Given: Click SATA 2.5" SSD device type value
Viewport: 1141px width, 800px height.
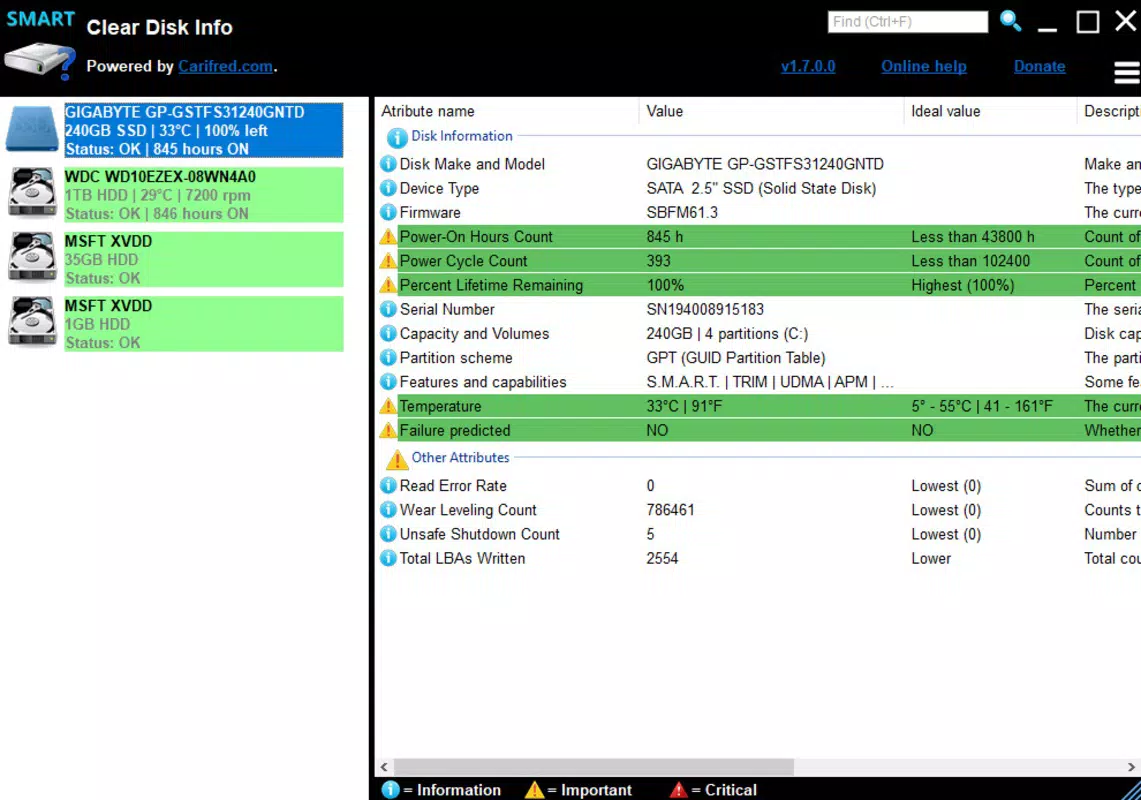Looking at the screenshot, I should pos(761,188).
